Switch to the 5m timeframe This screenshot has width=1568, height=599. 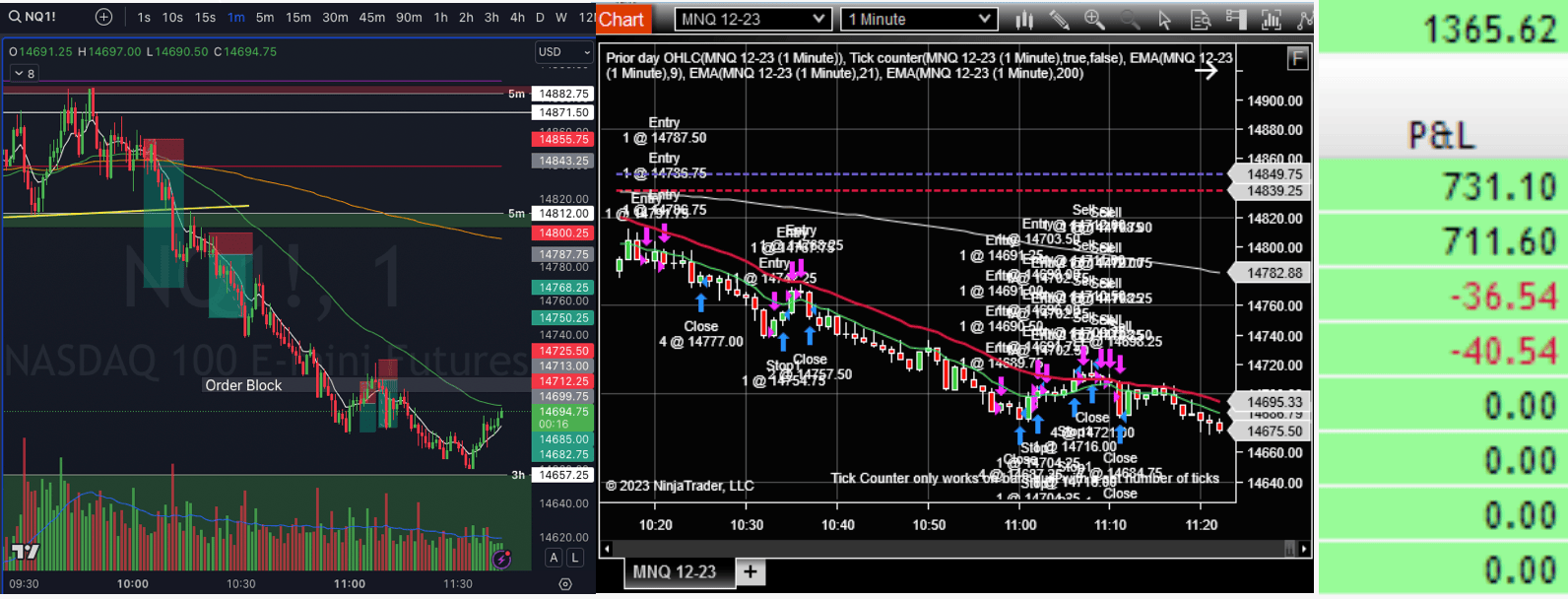[x=265, y=18]
